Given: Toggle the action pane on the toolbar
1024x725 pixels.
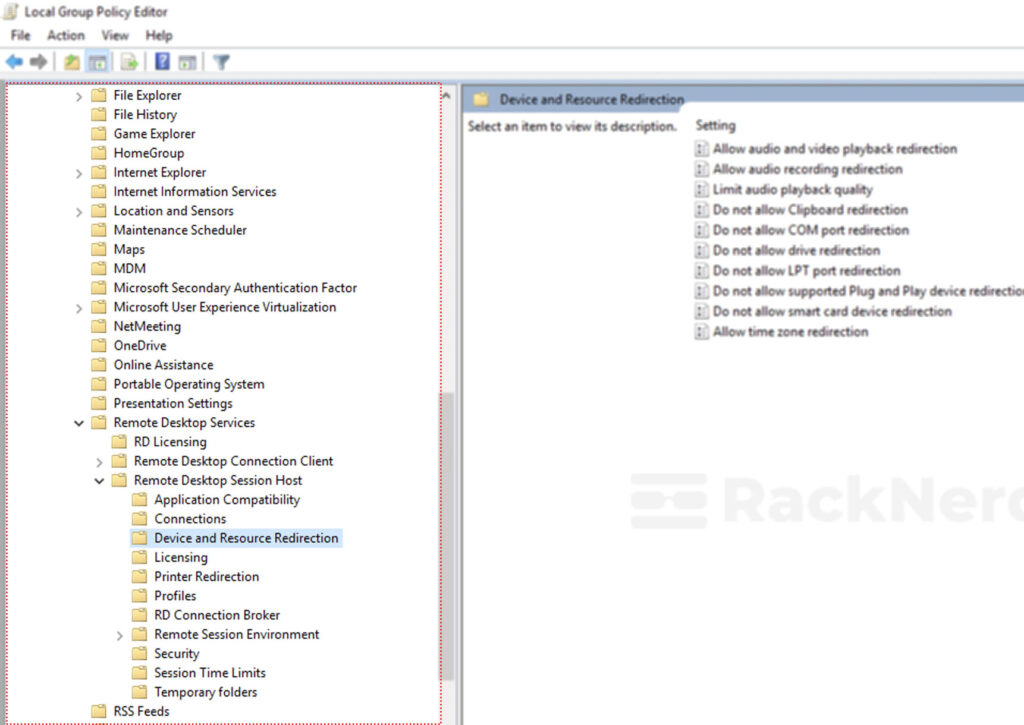Looking at the screenshot, I should point(186,61).
